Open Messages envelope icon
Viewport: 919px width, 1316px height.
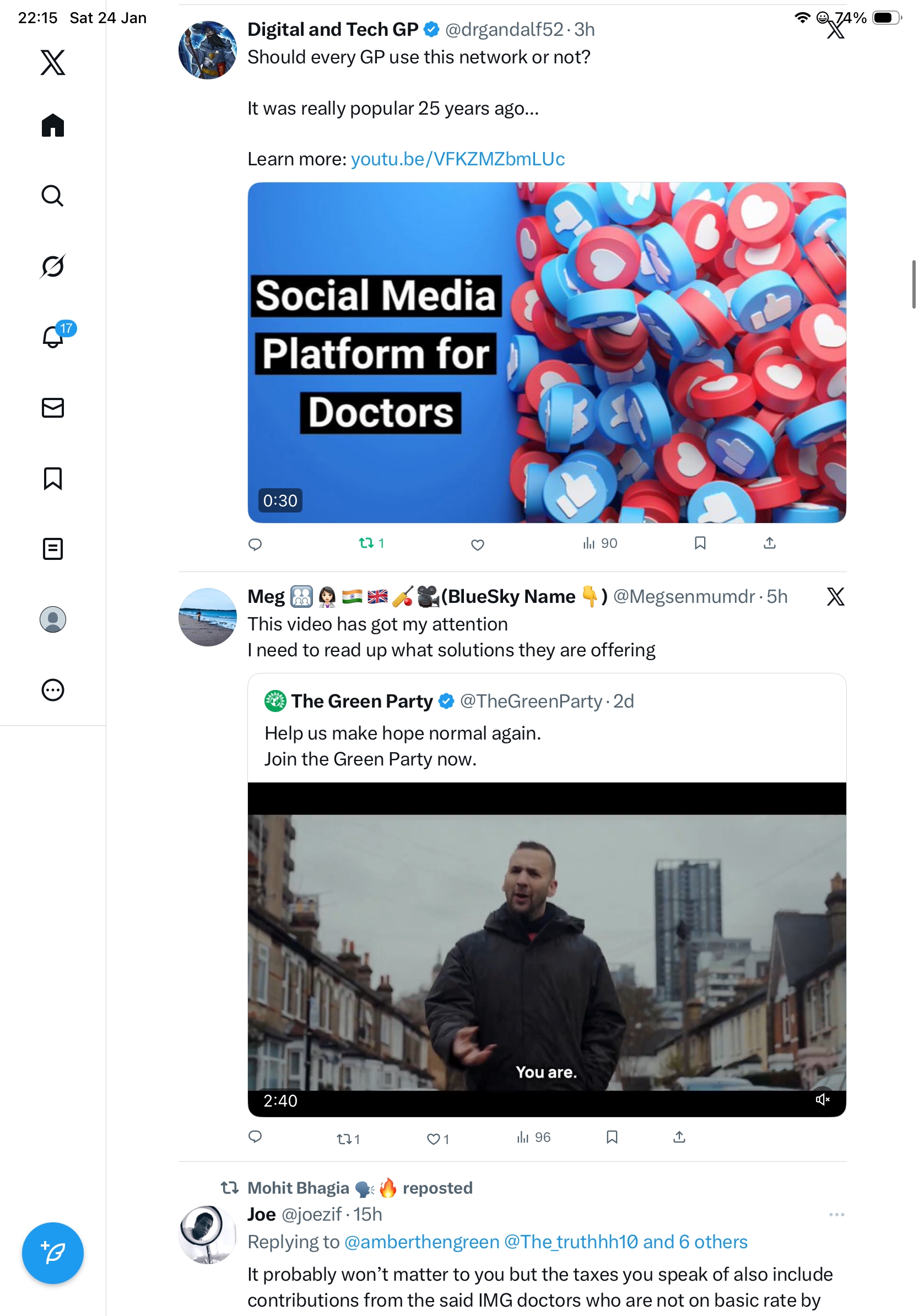coord(53,407)
